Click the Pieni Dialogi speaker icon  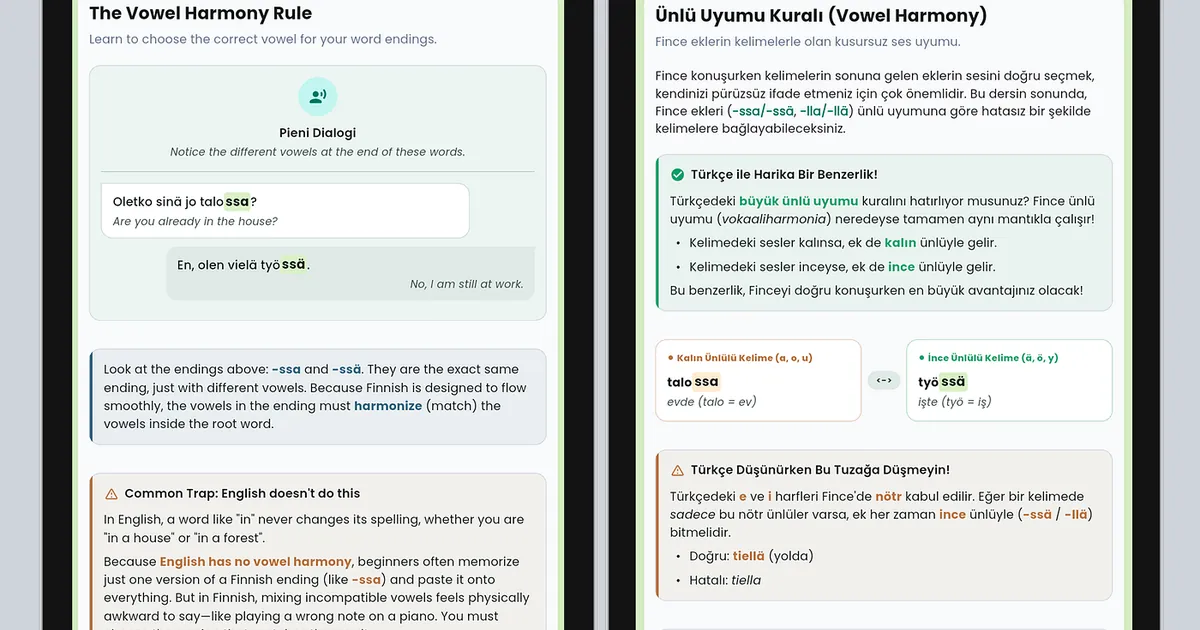318,97
